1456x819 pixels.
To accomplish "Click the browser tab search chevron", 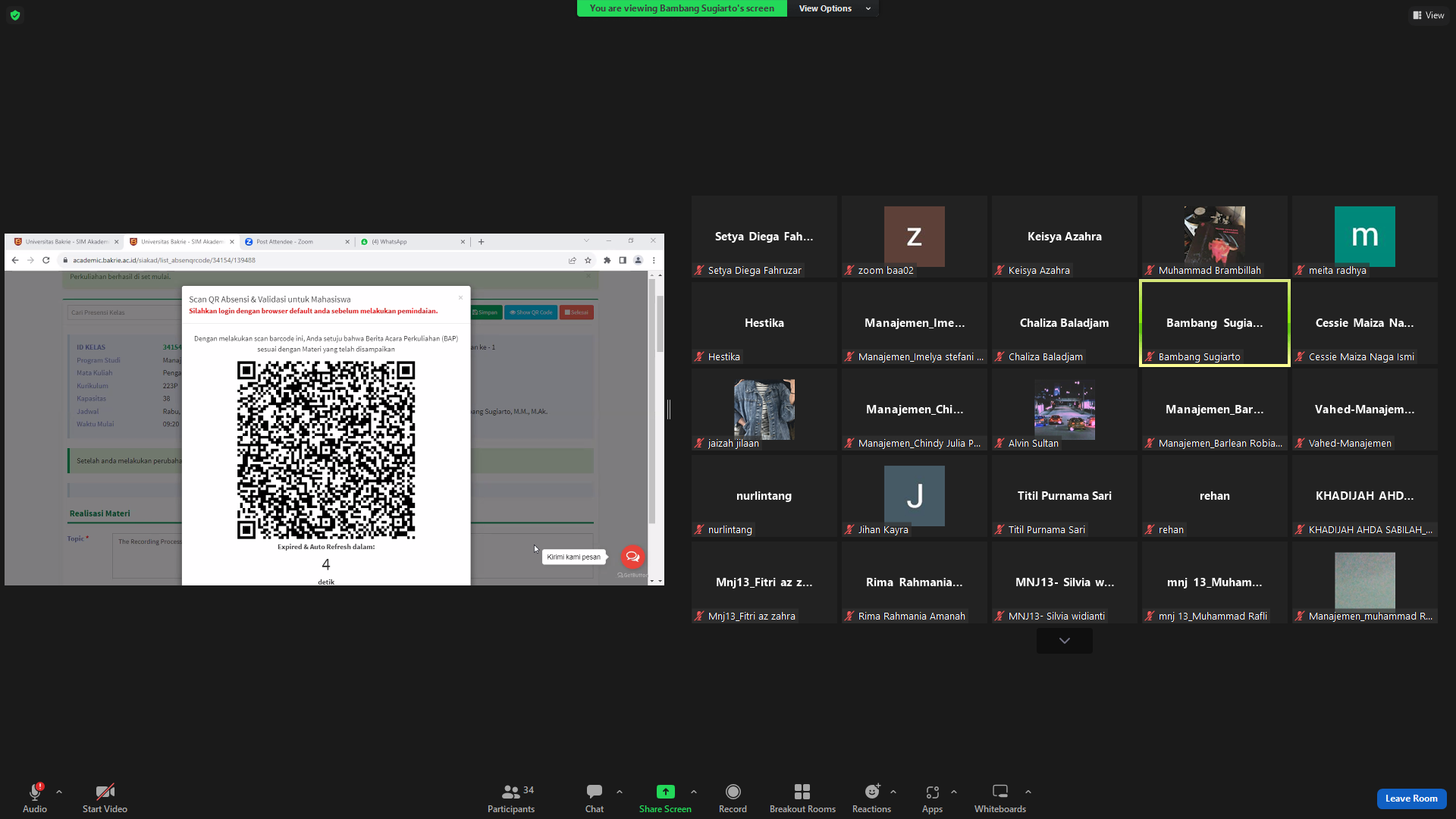I will (x=586, y=241).
